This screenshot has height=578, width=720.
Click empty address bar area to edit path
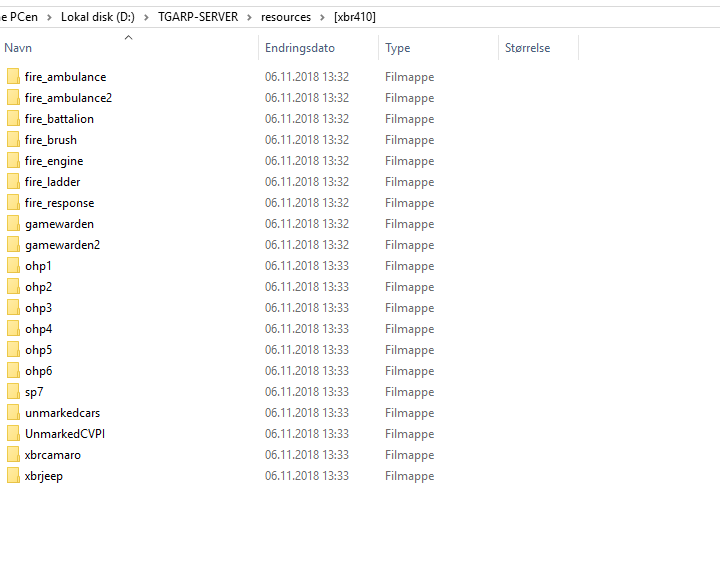pyautogui.click(x=546, y=17)
